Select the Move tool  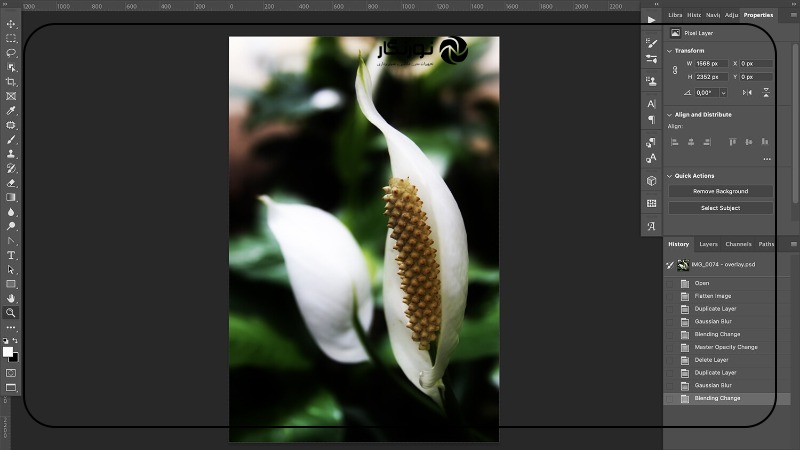click(x=11, y=24)
